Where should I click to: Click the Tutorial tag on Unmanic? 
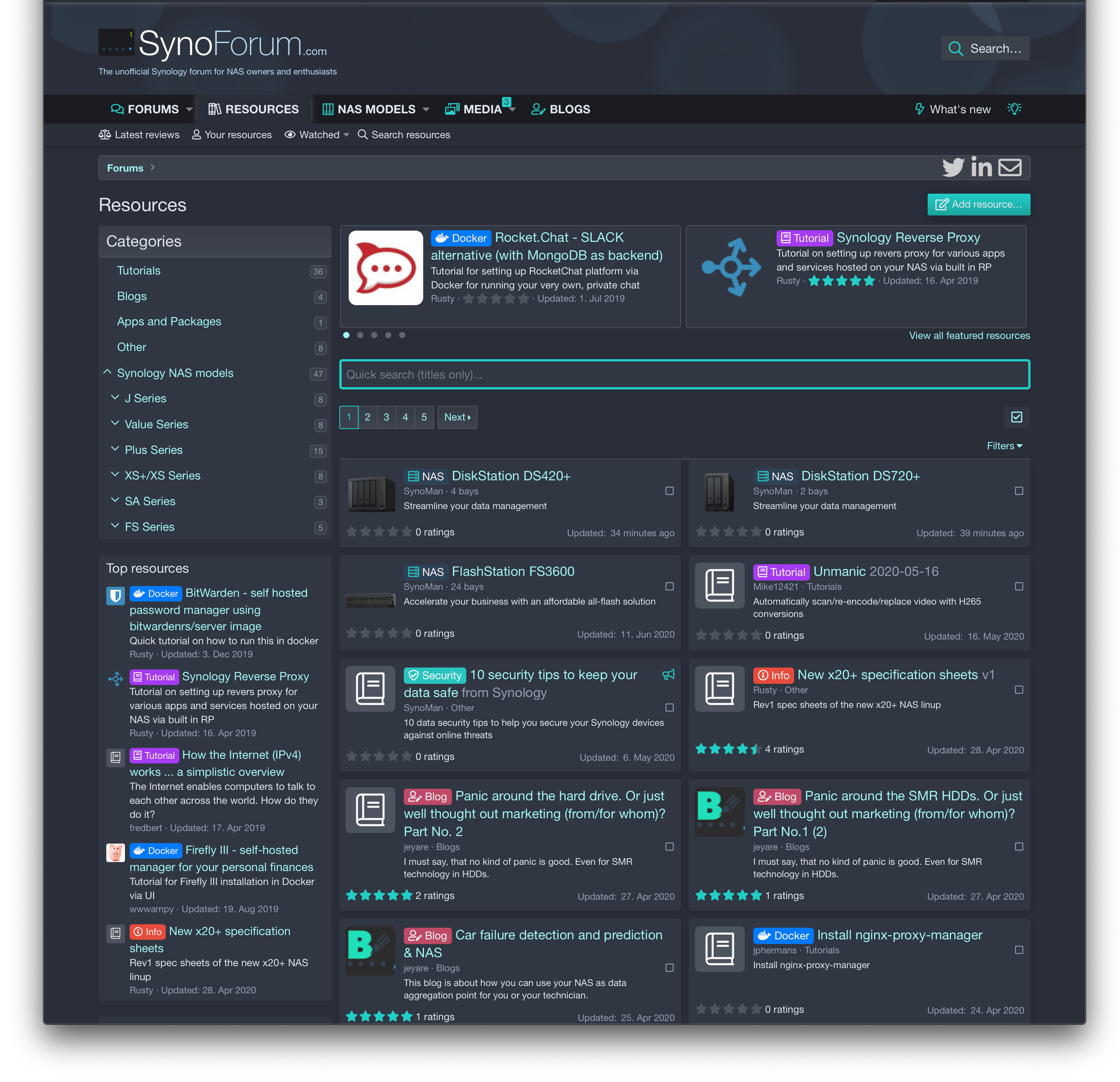(781, 572)
